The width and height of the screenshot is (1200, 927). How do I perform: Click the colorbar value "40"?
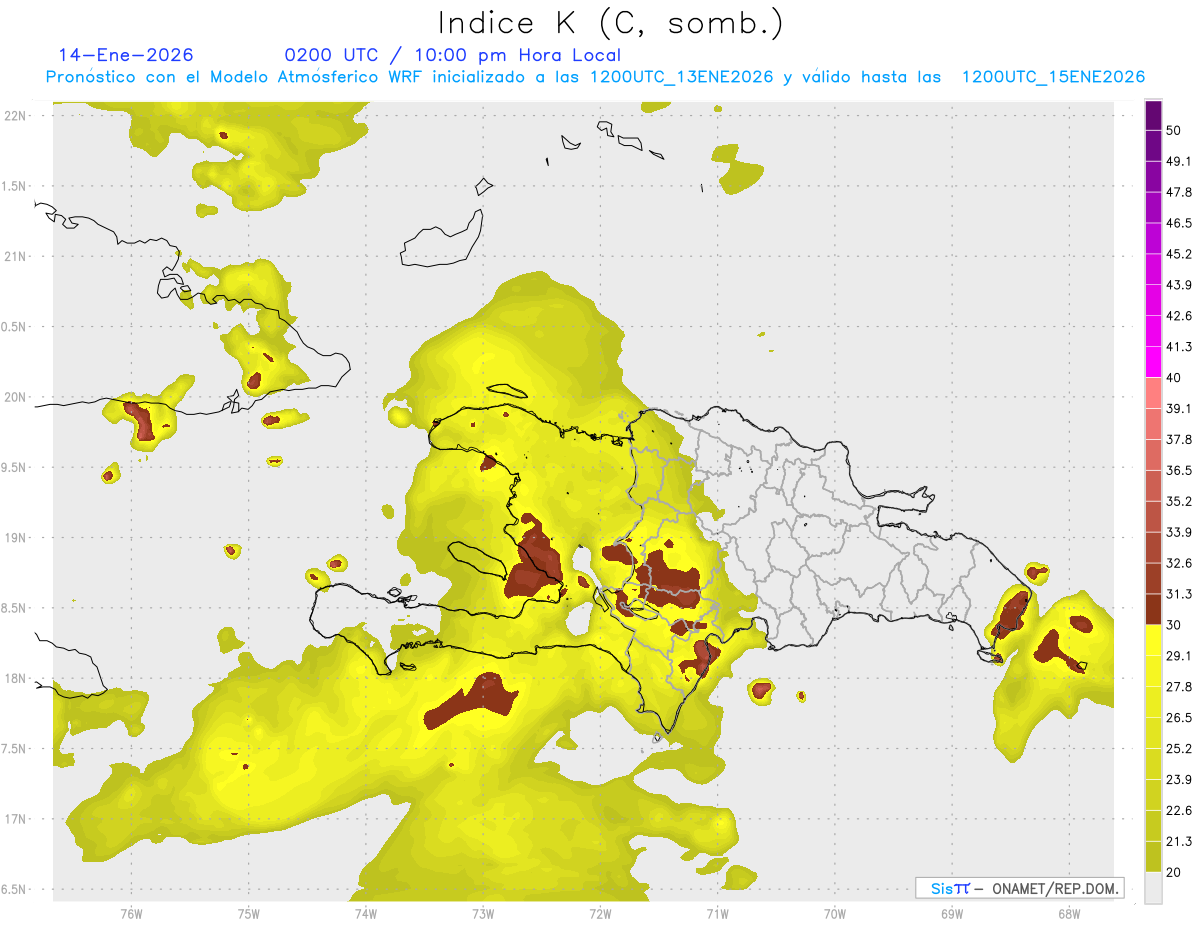point(1174,378)
